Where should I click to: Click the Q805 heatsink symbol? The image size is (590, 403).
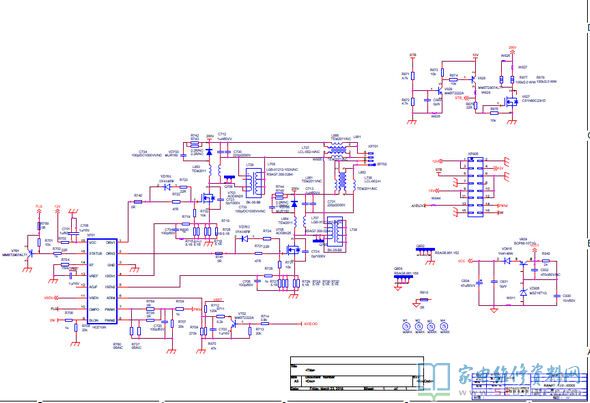[403, 279]
